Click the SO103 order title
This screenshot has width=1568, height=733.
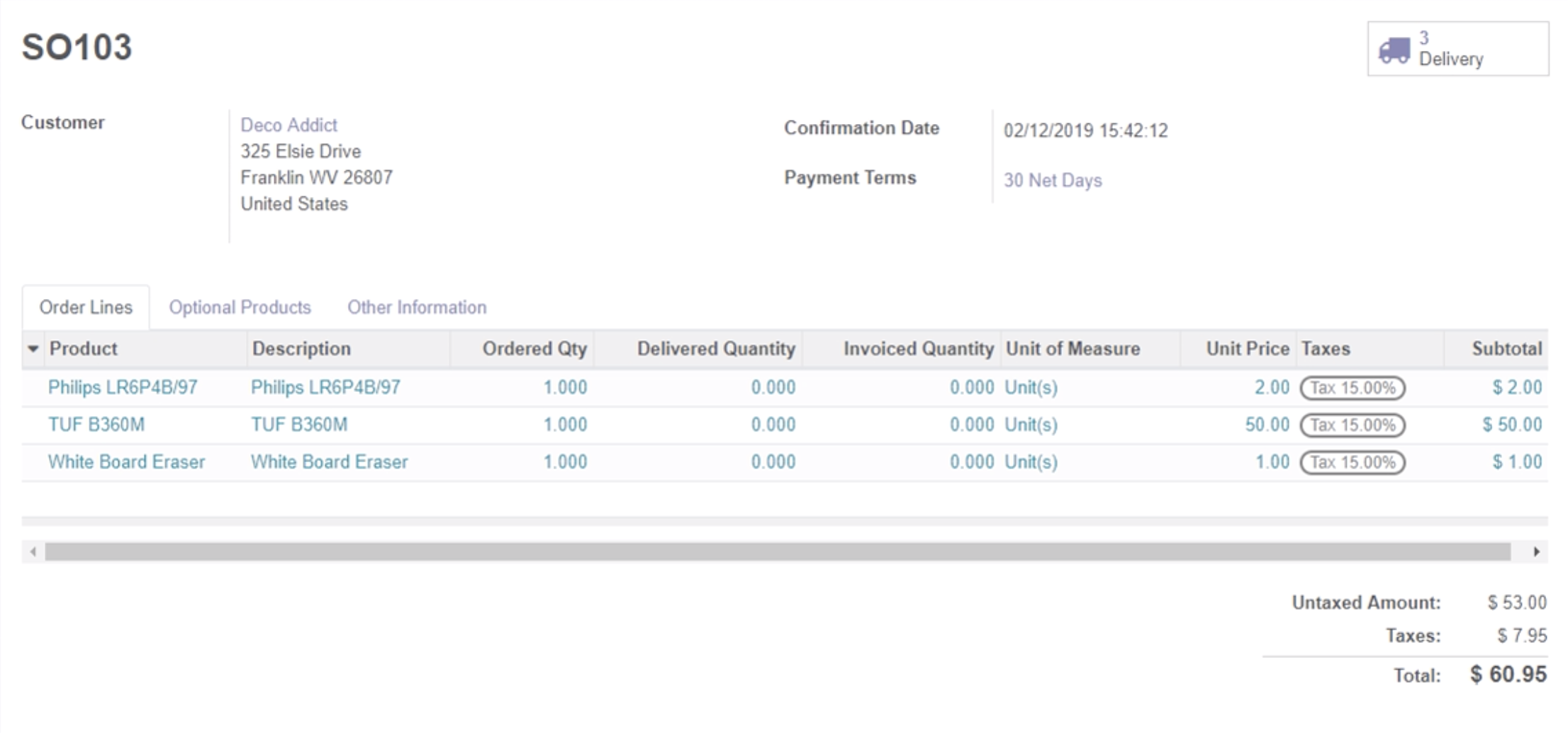coord(77,47)
